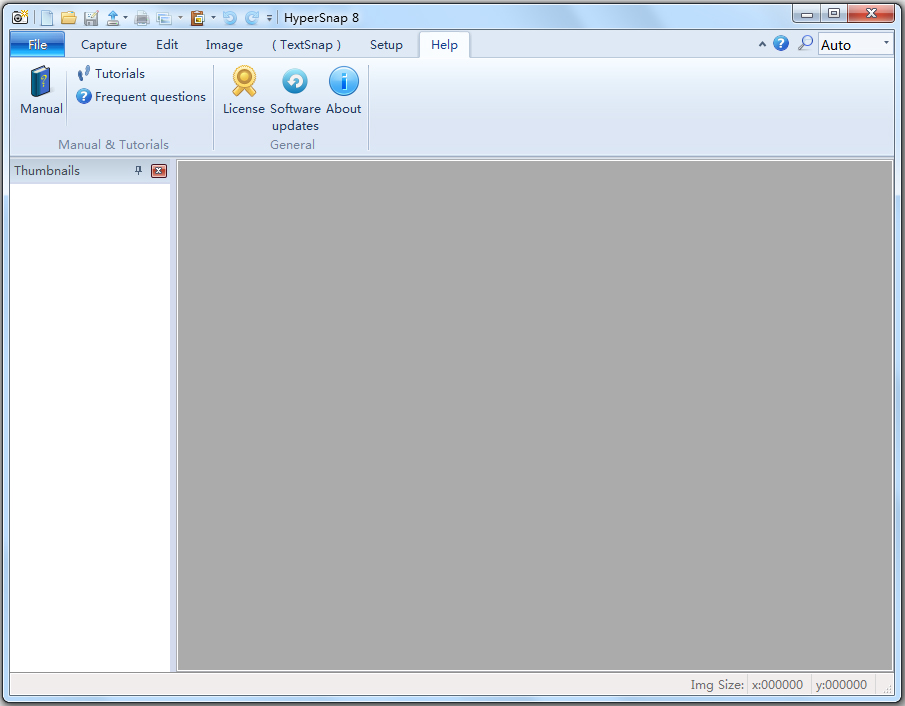Click the Redo arrow icon
Viewport: 905px width, 706px height.
[x=252, y=18]
